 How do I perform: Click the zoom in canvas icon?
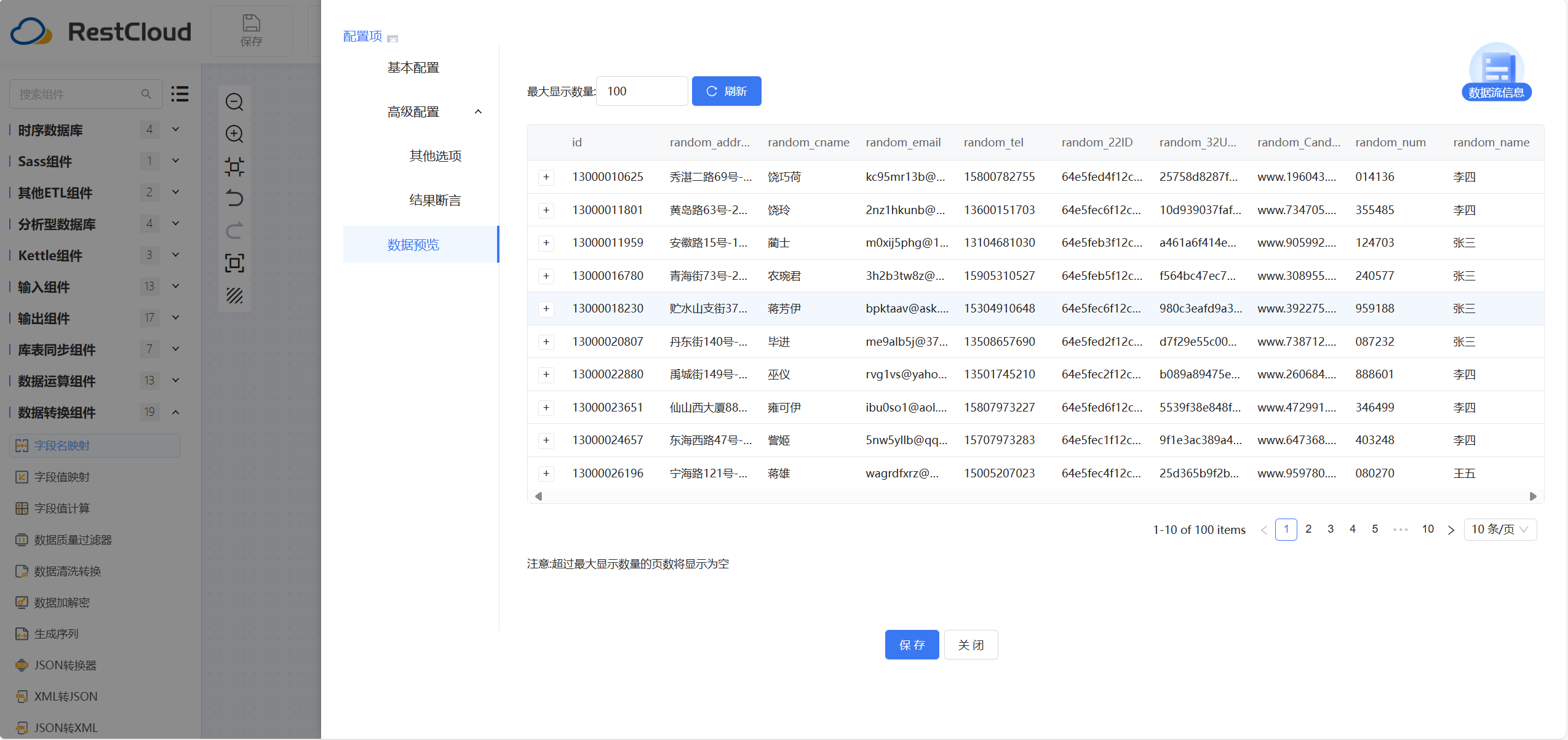click(x=234, y=133)
